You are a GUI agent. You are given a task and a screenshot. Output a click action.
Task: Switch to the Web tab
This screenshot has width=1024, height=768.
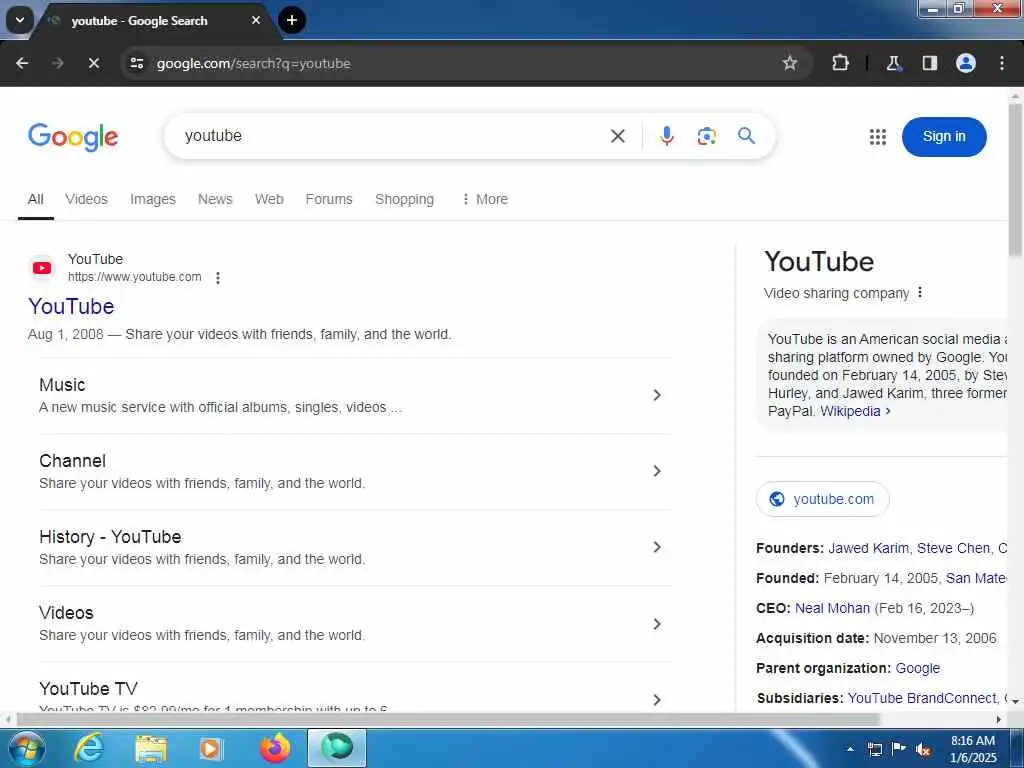[269, 199]
